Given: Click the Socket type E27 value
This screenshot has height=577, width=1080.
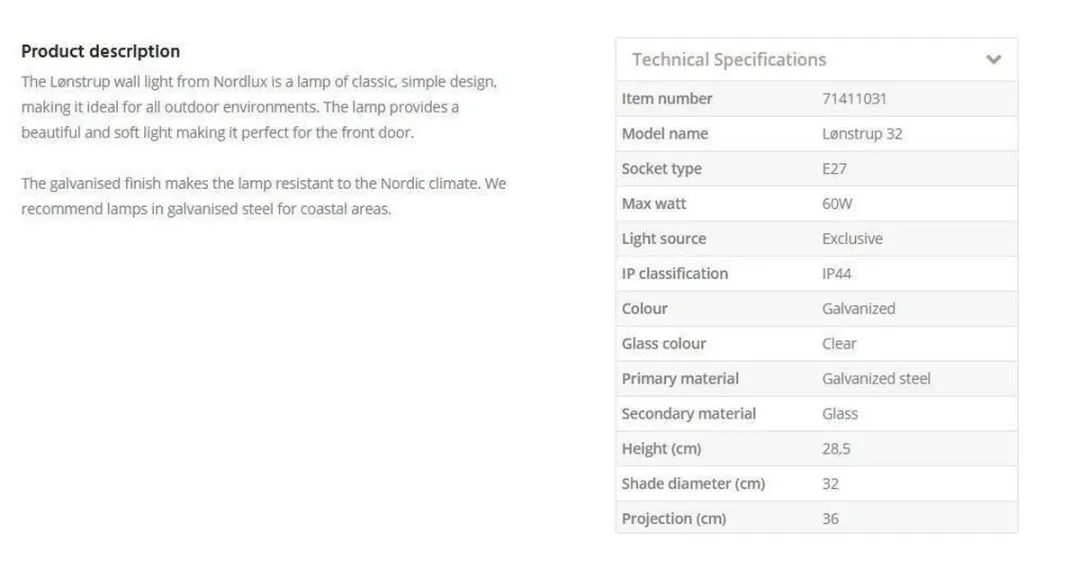Looking at the screenshot, I should (x=834, y=169).
